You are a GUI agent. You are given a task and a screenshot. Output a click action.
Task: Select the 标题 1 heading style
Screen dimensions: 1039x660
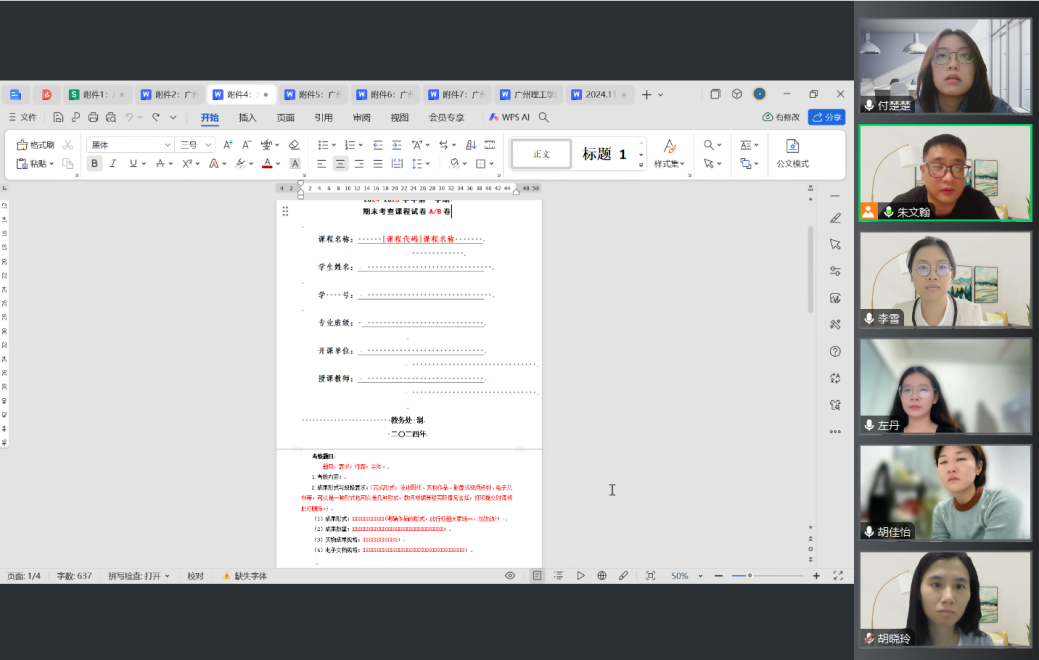coord(605,154)
